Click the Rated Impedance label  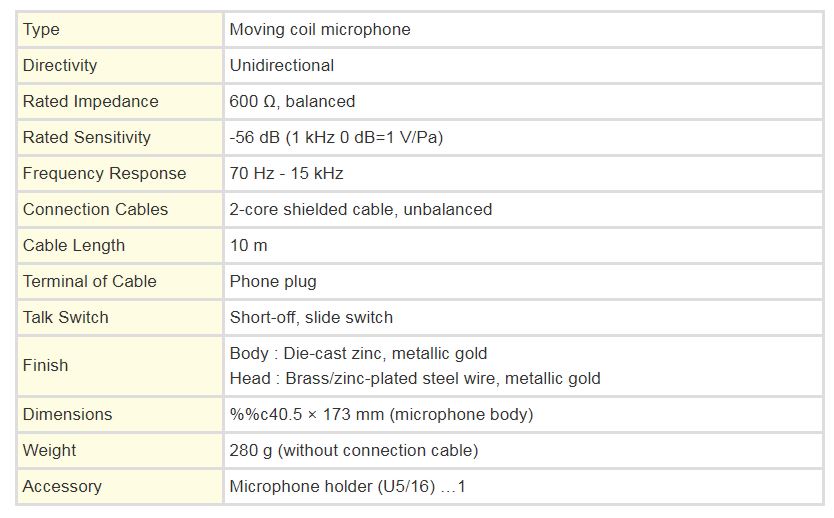(x=90, y=101)
